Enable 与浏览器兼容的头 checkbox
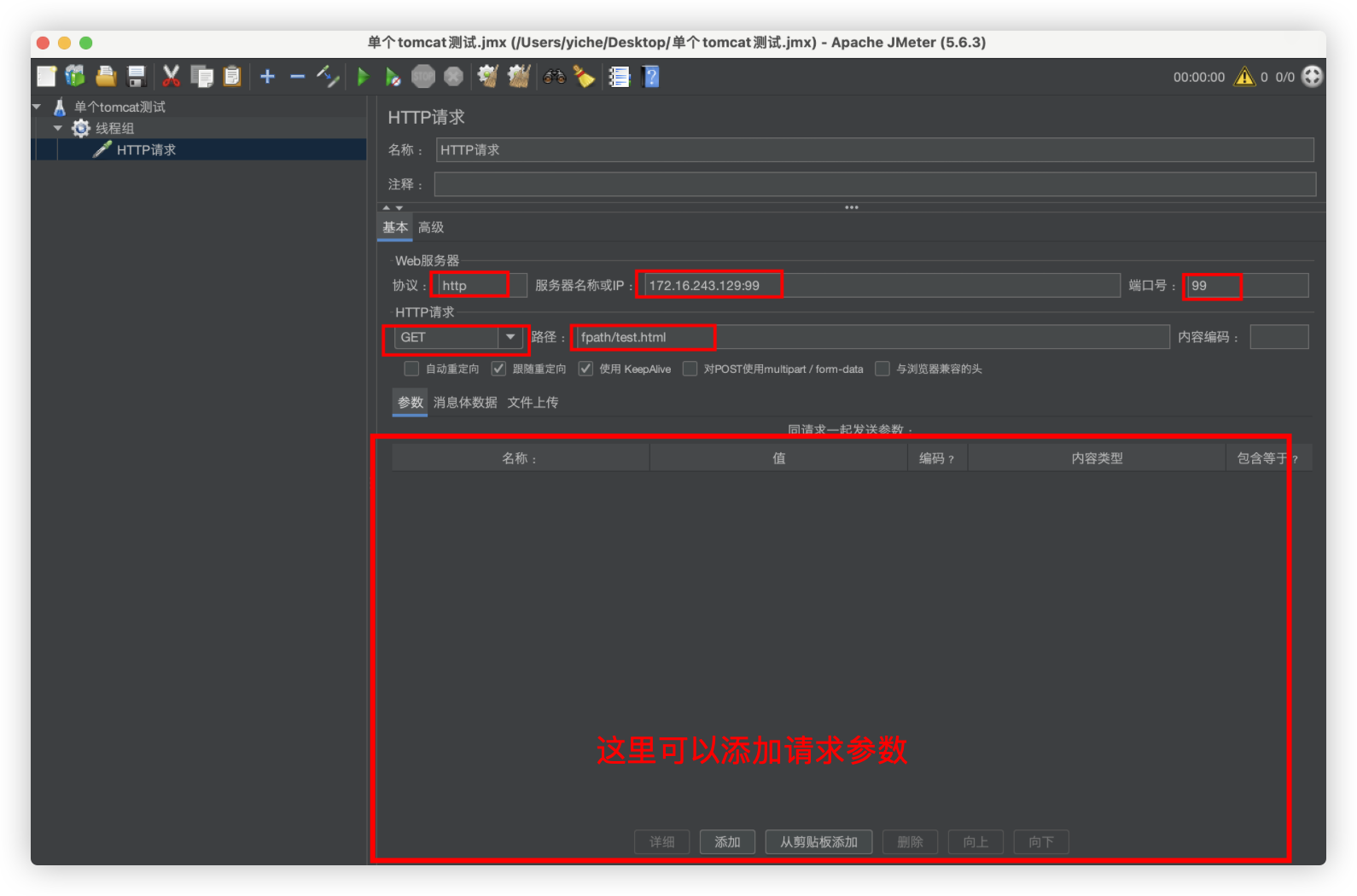 click(882, 369)
